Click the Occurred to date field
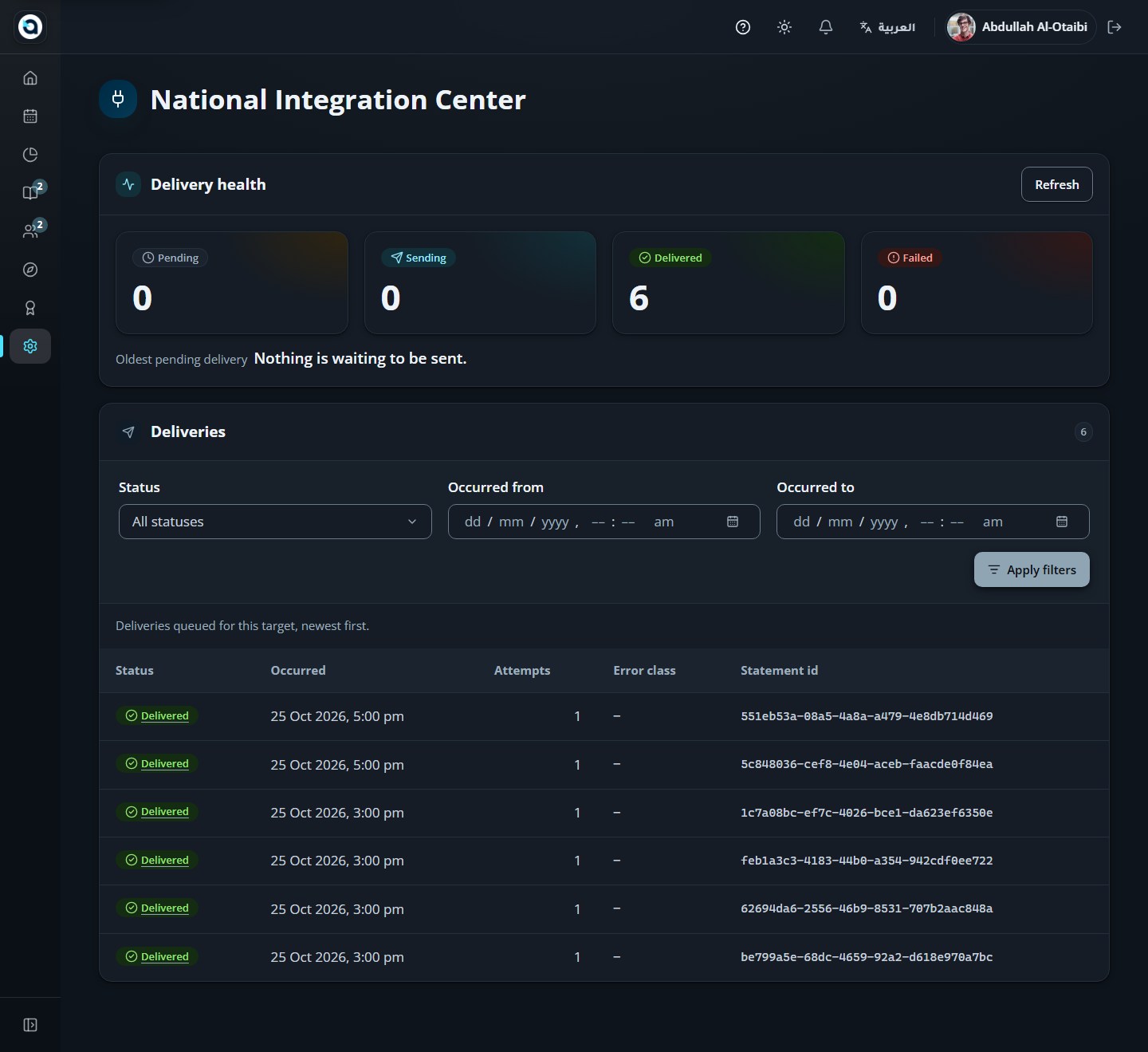Image resolution: width=1148 pixels, height=1052 pixels. 933,522
